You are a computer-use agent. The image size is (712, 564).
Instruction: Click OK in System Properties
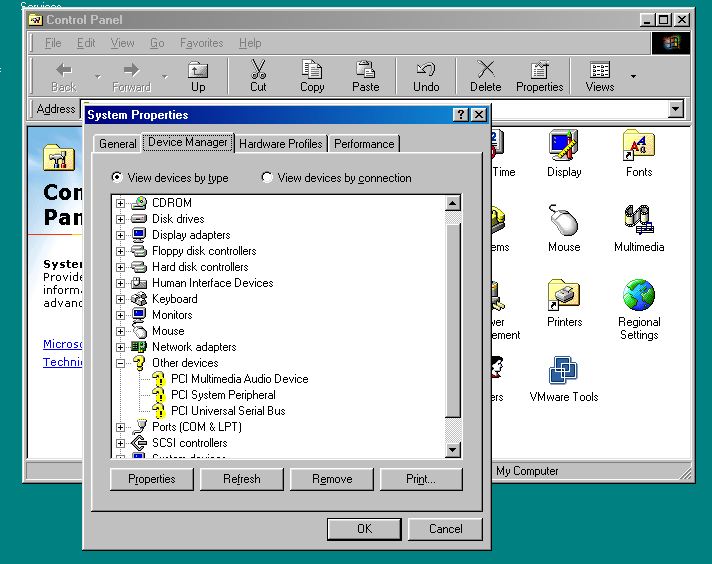tap(364, 529)
